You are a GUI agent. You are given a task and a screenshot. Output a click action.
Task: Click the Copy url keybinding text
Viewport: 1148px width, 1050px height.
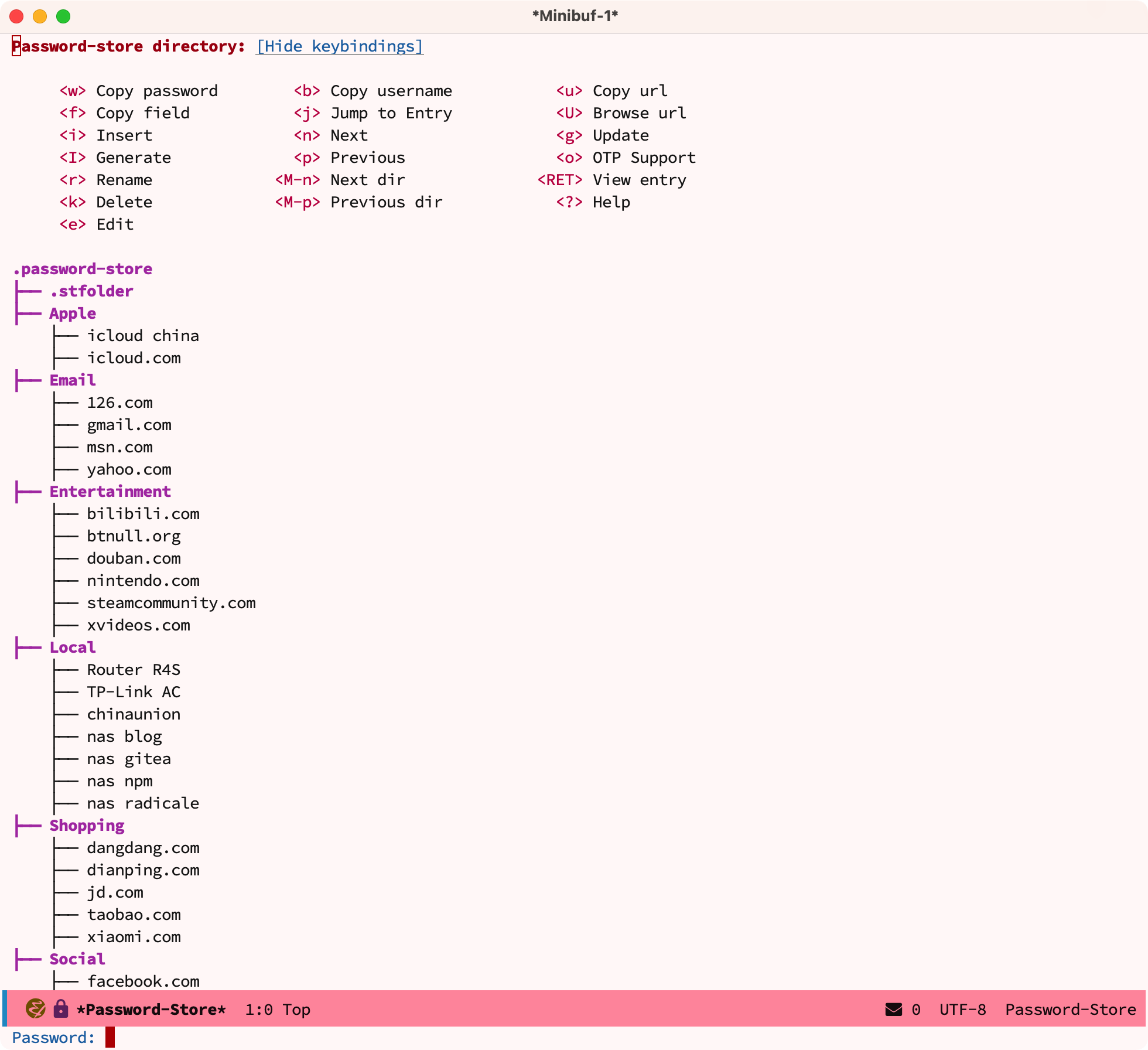click(630, 91)
